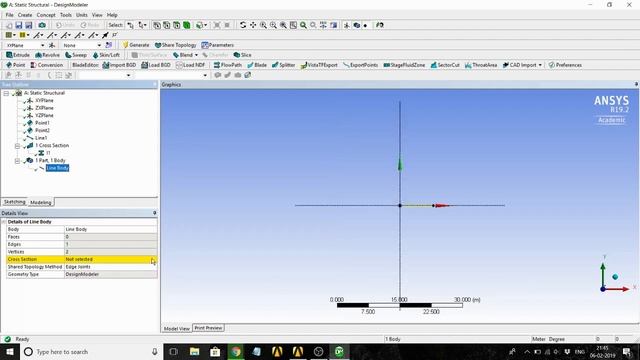Switch to the Modeling tab
Viewport: 640px width, 360px height.
tap(41, 202)
